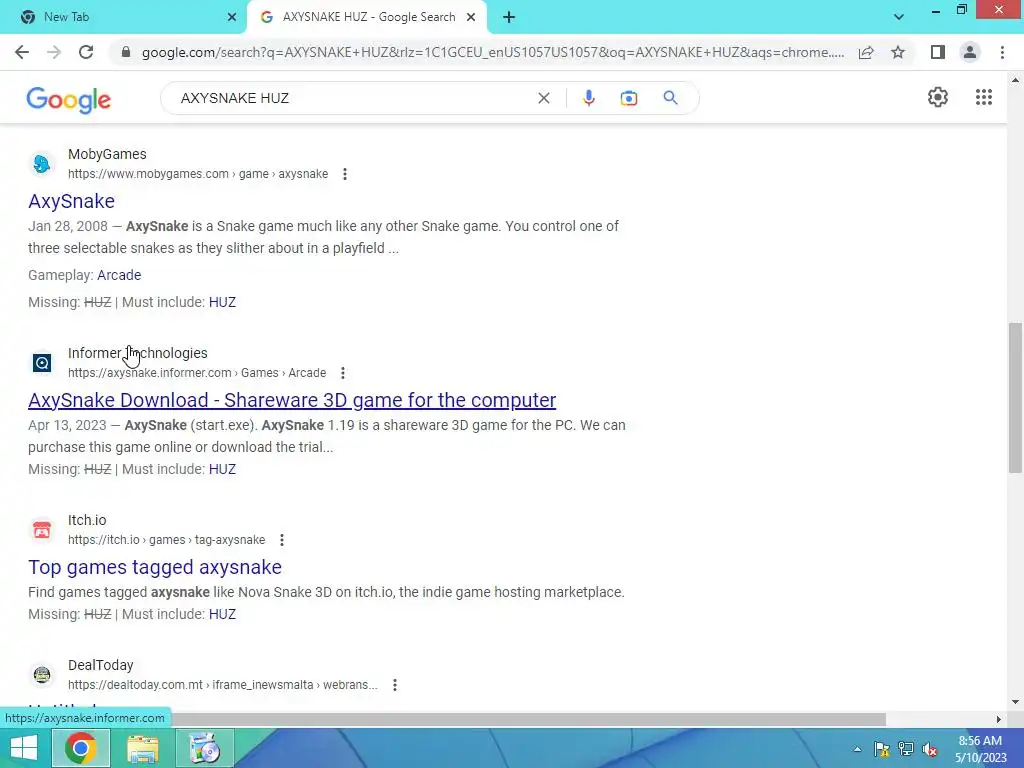Click the Itch.io site favicon
This screenshot has width=1024, height=768.
click(x=42, y=530)
